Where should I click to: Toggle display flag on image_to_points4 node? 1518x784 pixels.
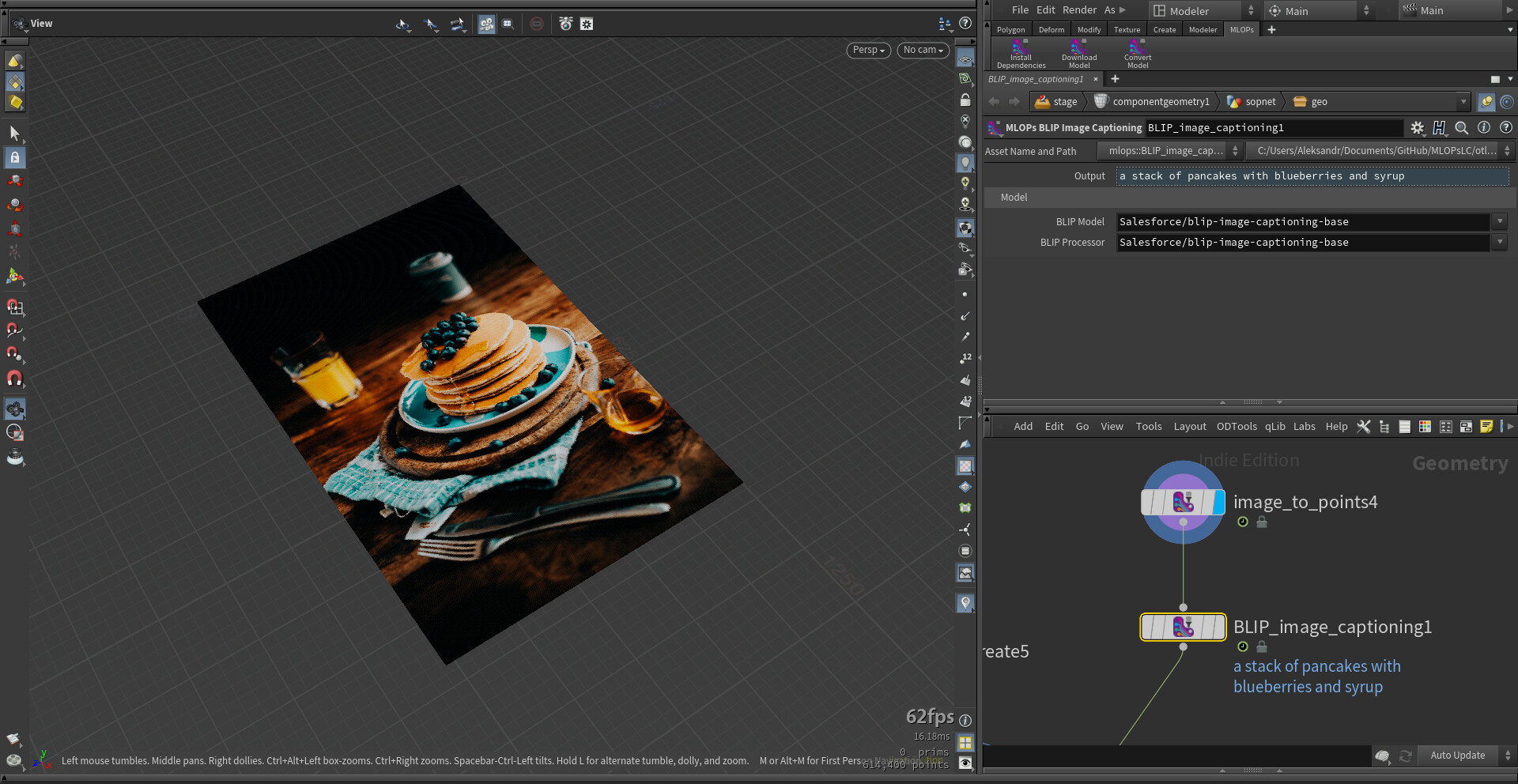[1218, 503]
